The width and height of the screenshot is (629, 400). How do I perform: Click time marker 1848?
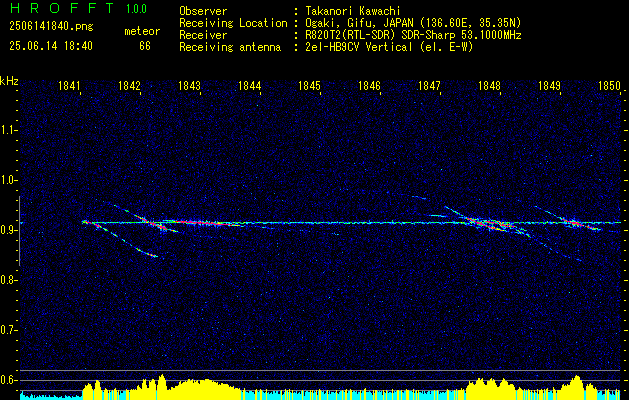(489, 86)
